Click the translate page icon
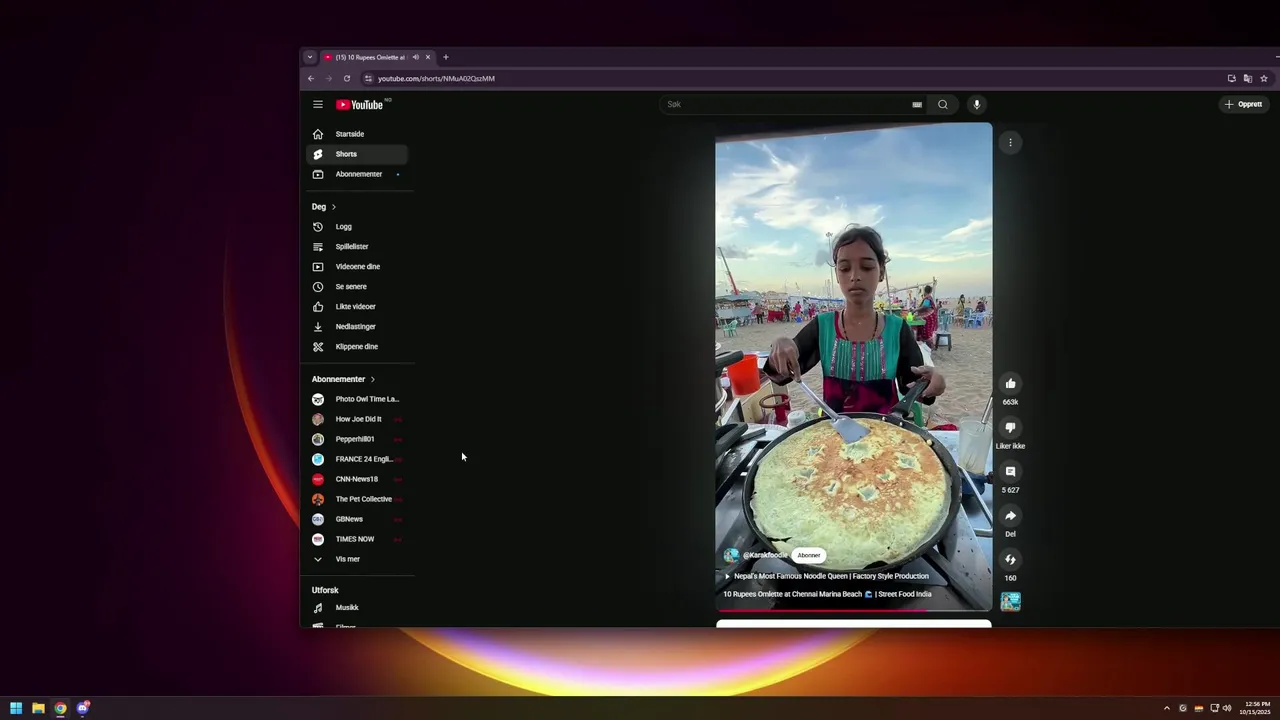 click(x=1247, y=78)
